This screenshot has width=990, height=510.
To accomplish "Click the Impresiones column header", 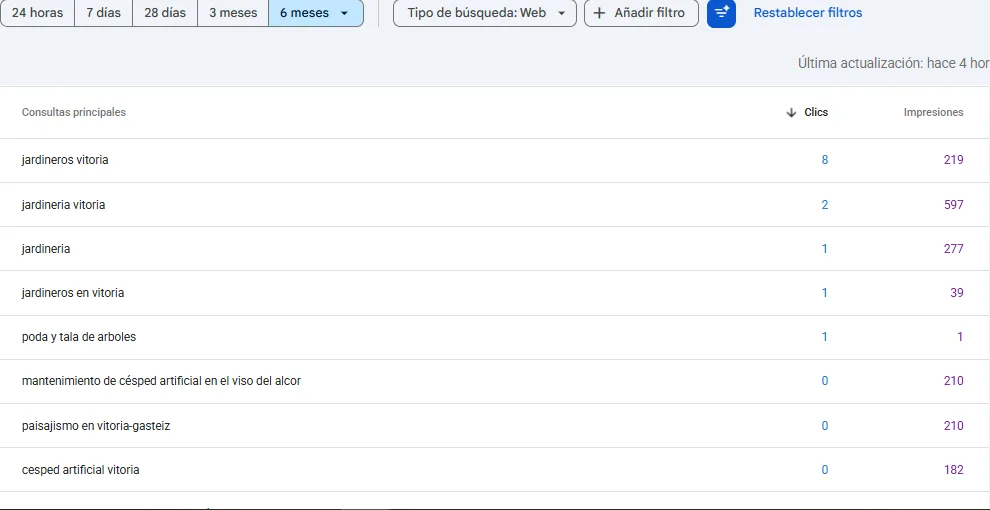I will (933, 112).
